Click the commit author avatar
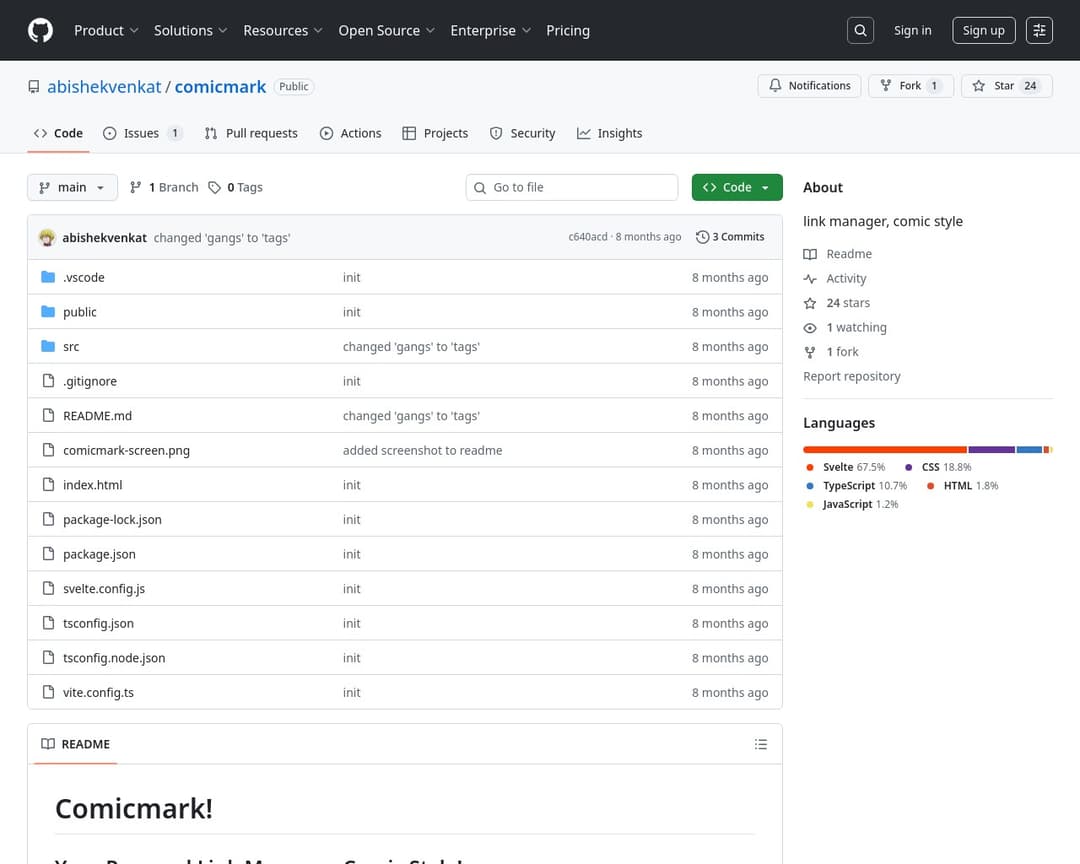The image size is (1080, 864). [47, 237]
